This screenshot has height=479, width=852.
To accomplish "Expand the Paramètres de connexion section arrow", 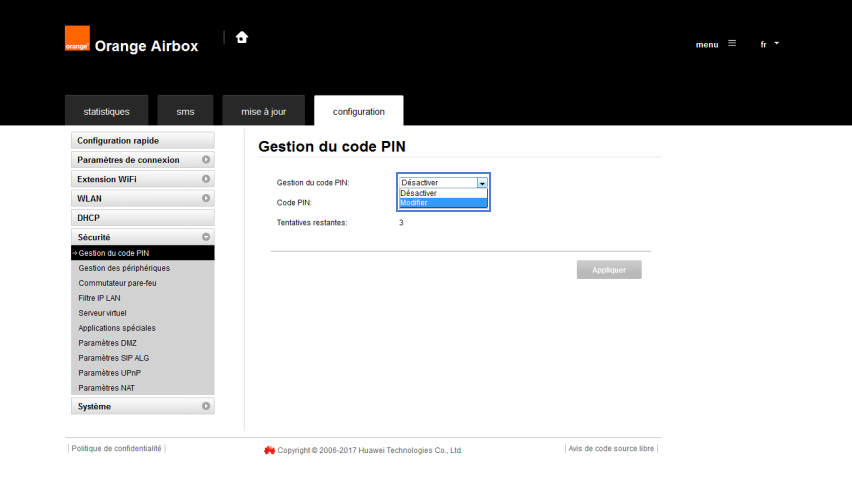I will (206, 160).
